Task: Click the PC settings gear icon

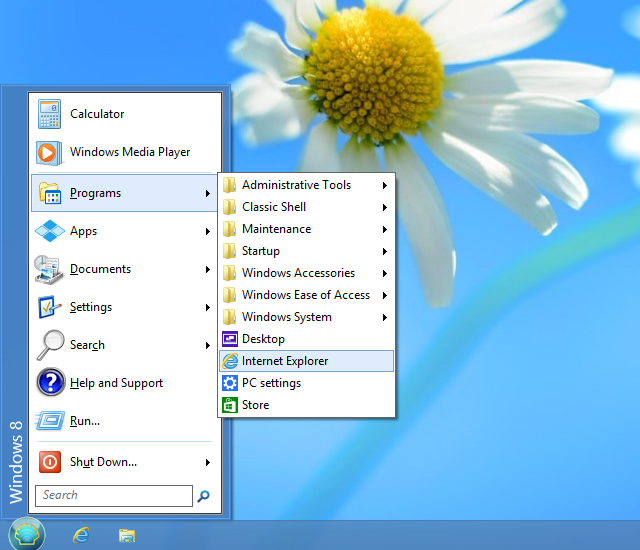Action: [230, 383]
